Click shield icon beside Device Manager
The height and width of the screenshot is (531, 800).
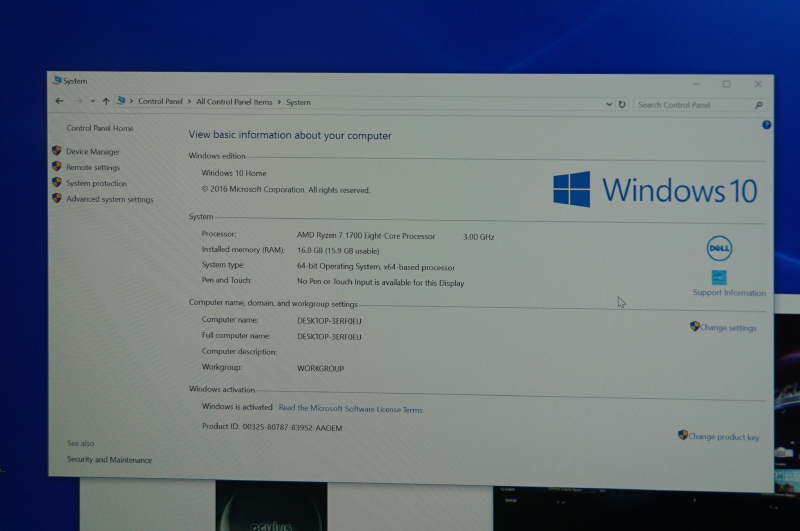[57, 150]
